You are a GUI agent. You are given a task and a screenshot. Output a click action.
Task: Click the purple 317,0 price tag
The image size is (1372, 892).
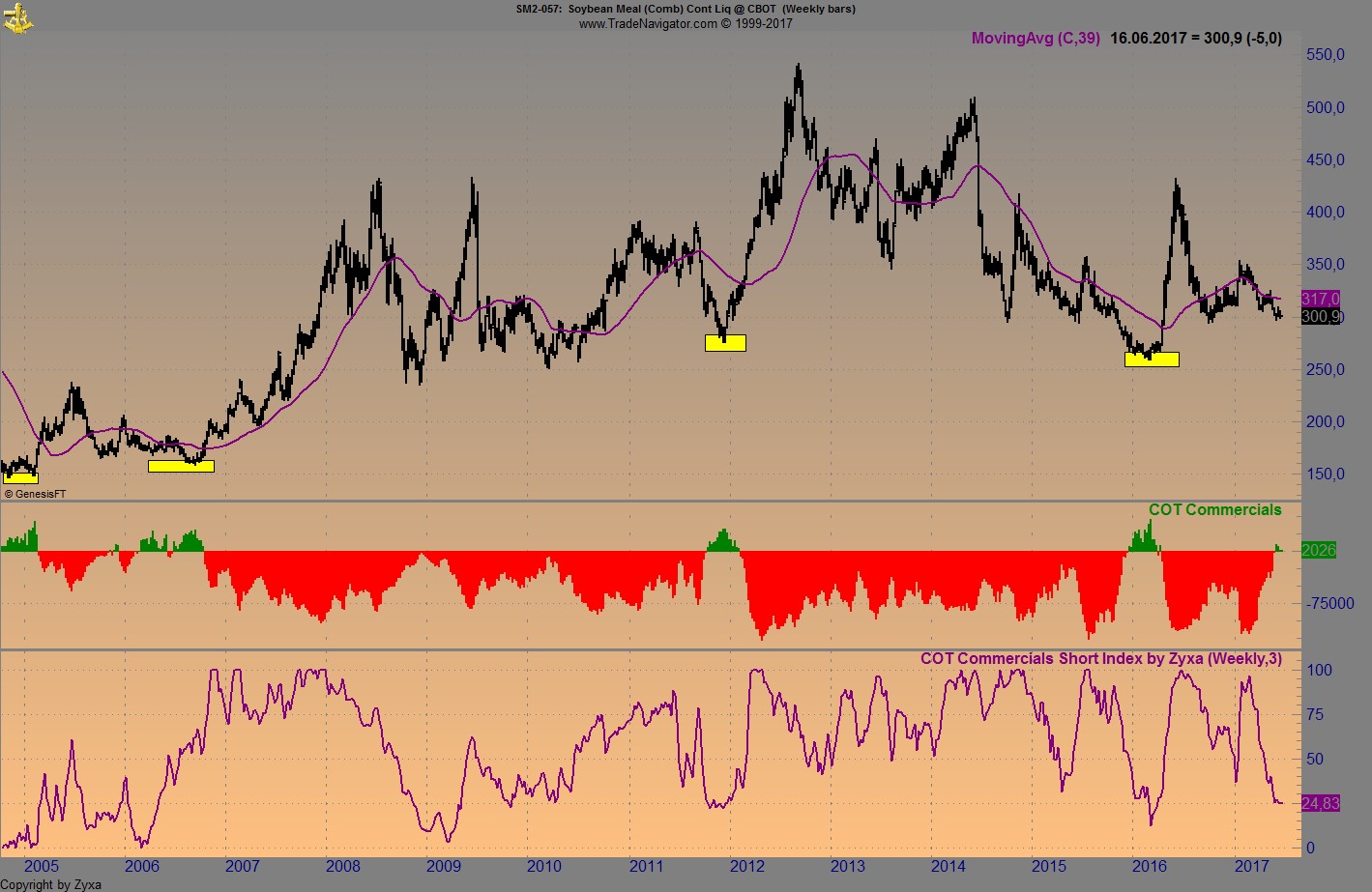1320,299
